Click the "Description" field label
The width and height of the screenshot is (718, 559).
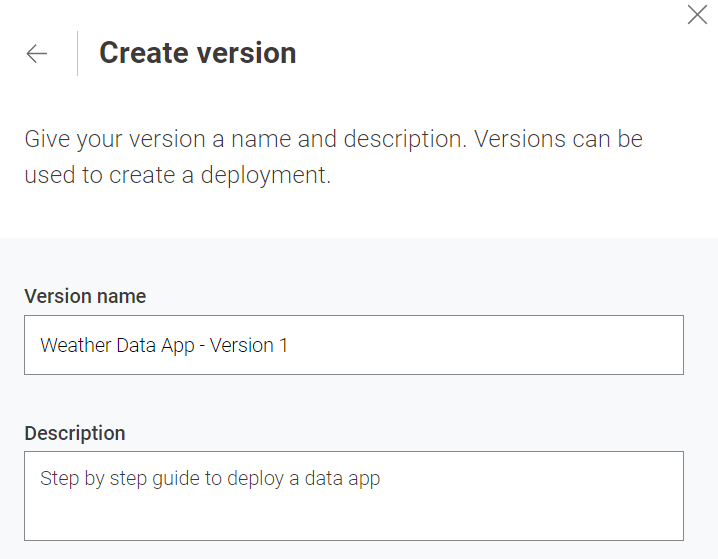pyautogui.click(x=75, y=433)
